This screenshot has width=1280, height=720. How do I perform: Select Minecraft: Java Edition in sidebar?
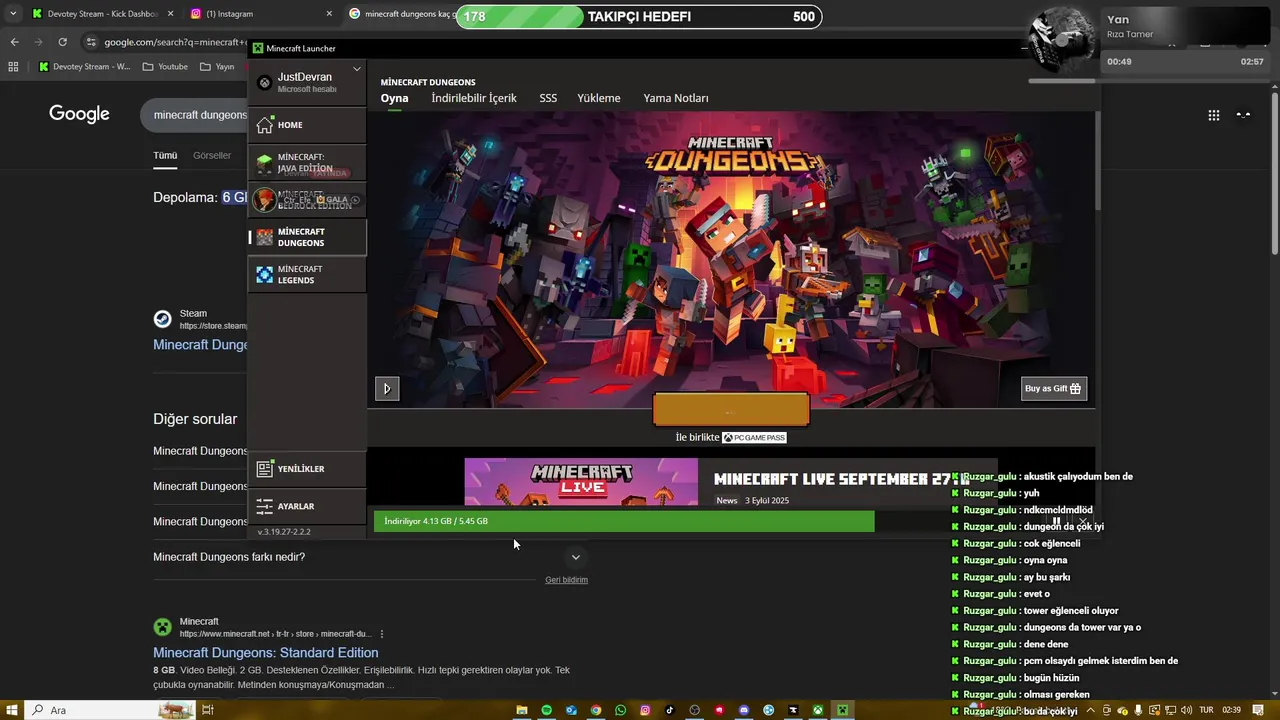(307, 163)
